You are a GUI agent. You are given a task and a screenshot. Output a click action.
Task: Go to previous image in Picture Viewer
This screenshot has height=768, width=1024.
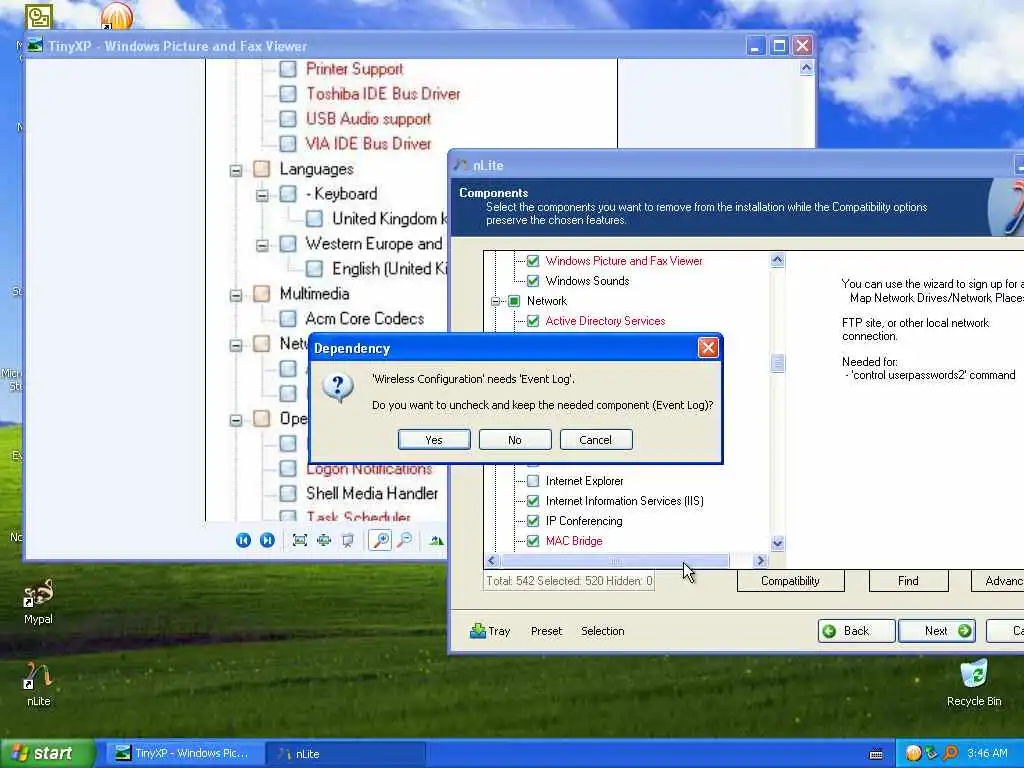point(243,540)
